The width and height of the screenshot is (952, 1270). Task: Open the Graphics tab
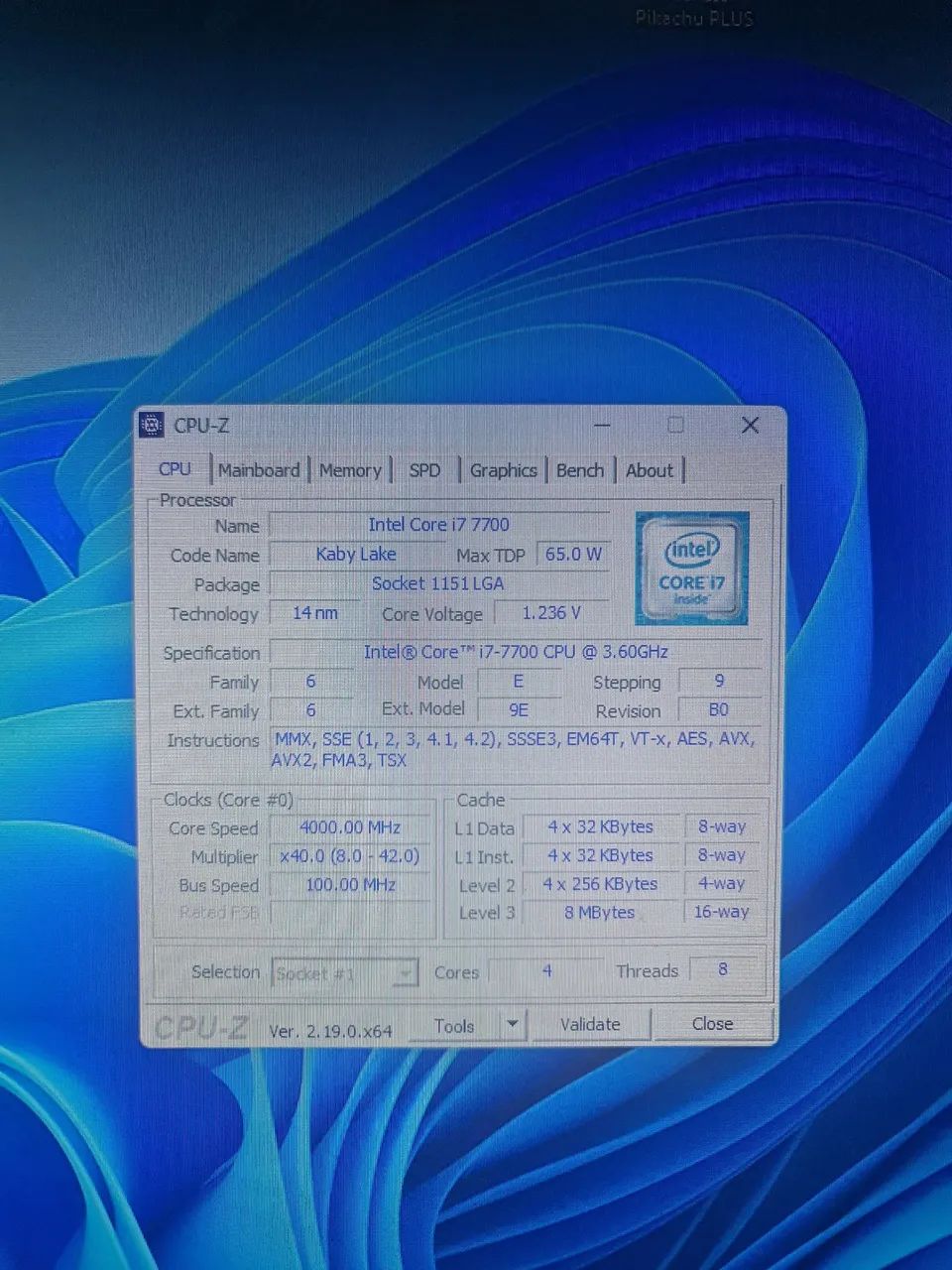click(x=503, y=470)
